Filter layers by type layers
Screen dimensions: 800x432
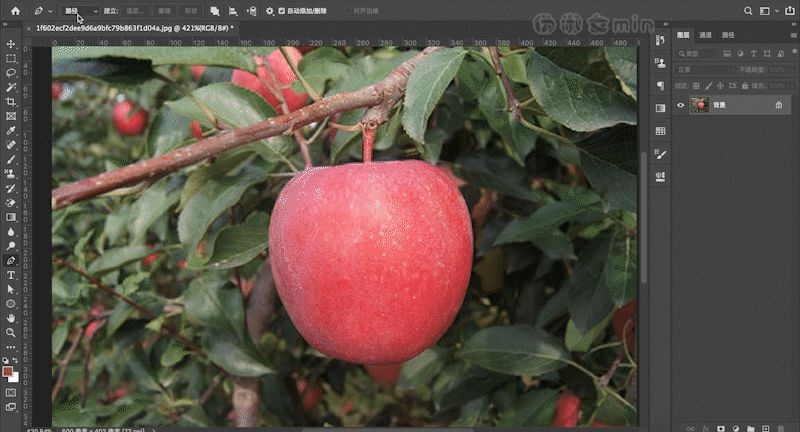pos(754,54)
